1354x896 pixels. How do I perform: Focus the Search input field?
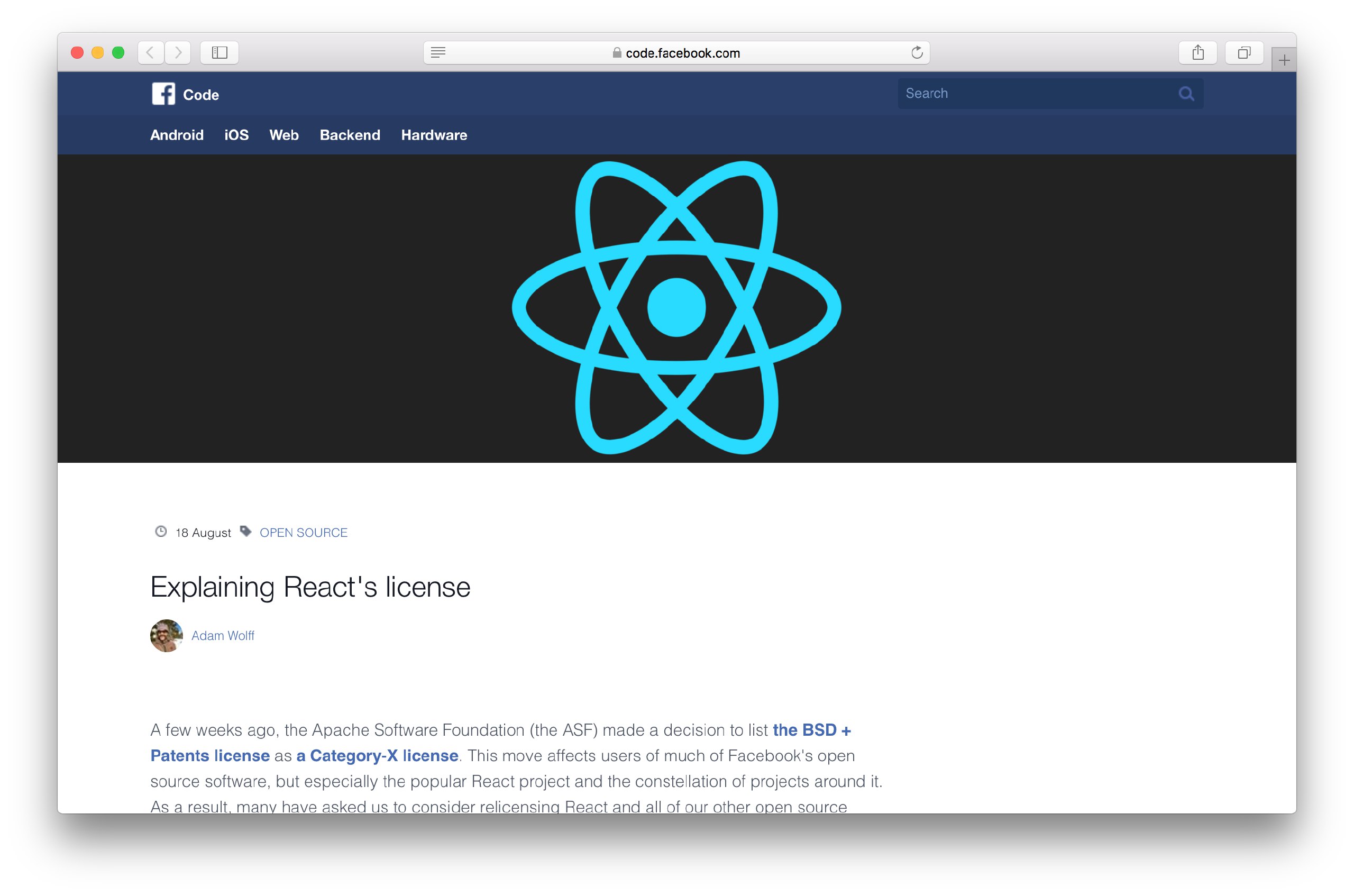tap(1050, 94)
